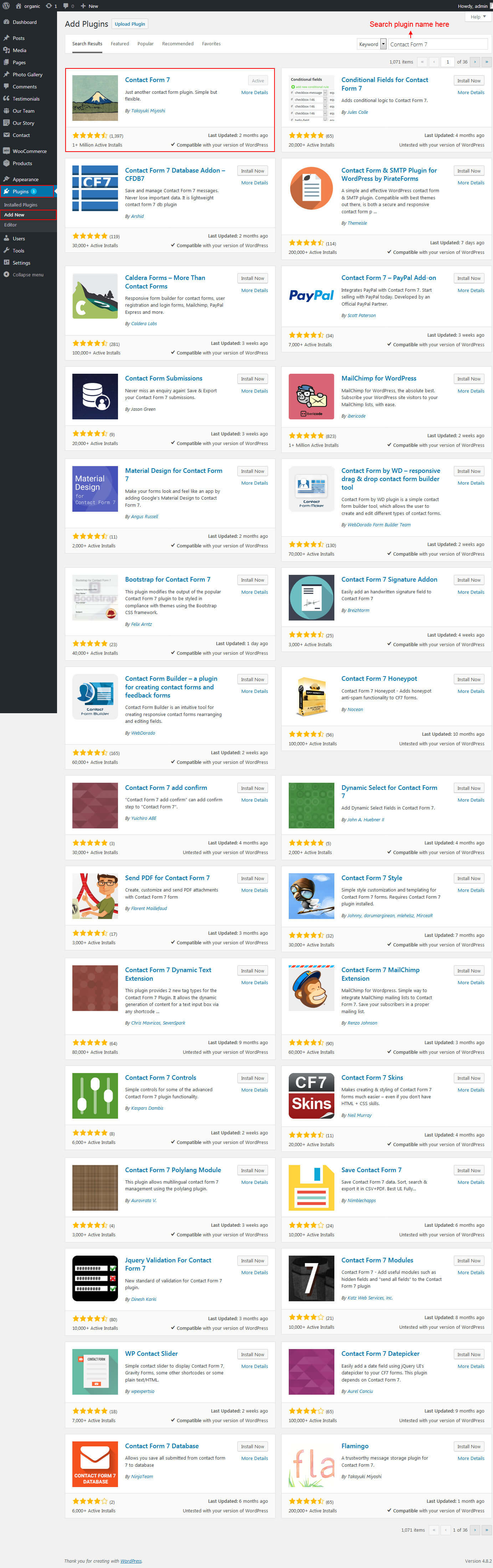
Task: Click the plugin search input field
Action: tap(437, 44)
